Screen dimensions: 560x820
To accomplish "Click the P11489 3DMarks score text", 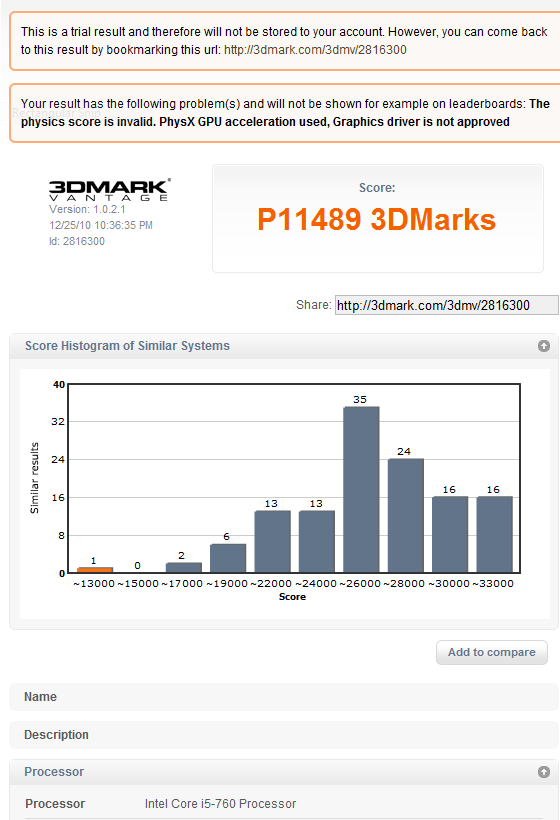I will (376, 220).
